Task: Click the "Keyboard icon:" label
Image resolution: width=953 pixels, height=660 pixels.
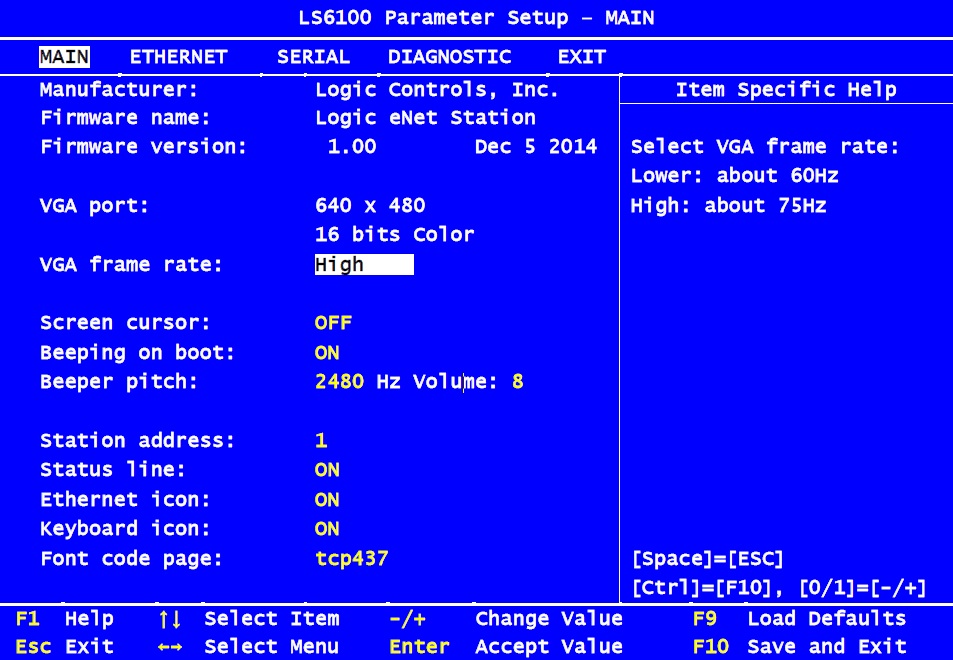Action: [x=125, y=529]
